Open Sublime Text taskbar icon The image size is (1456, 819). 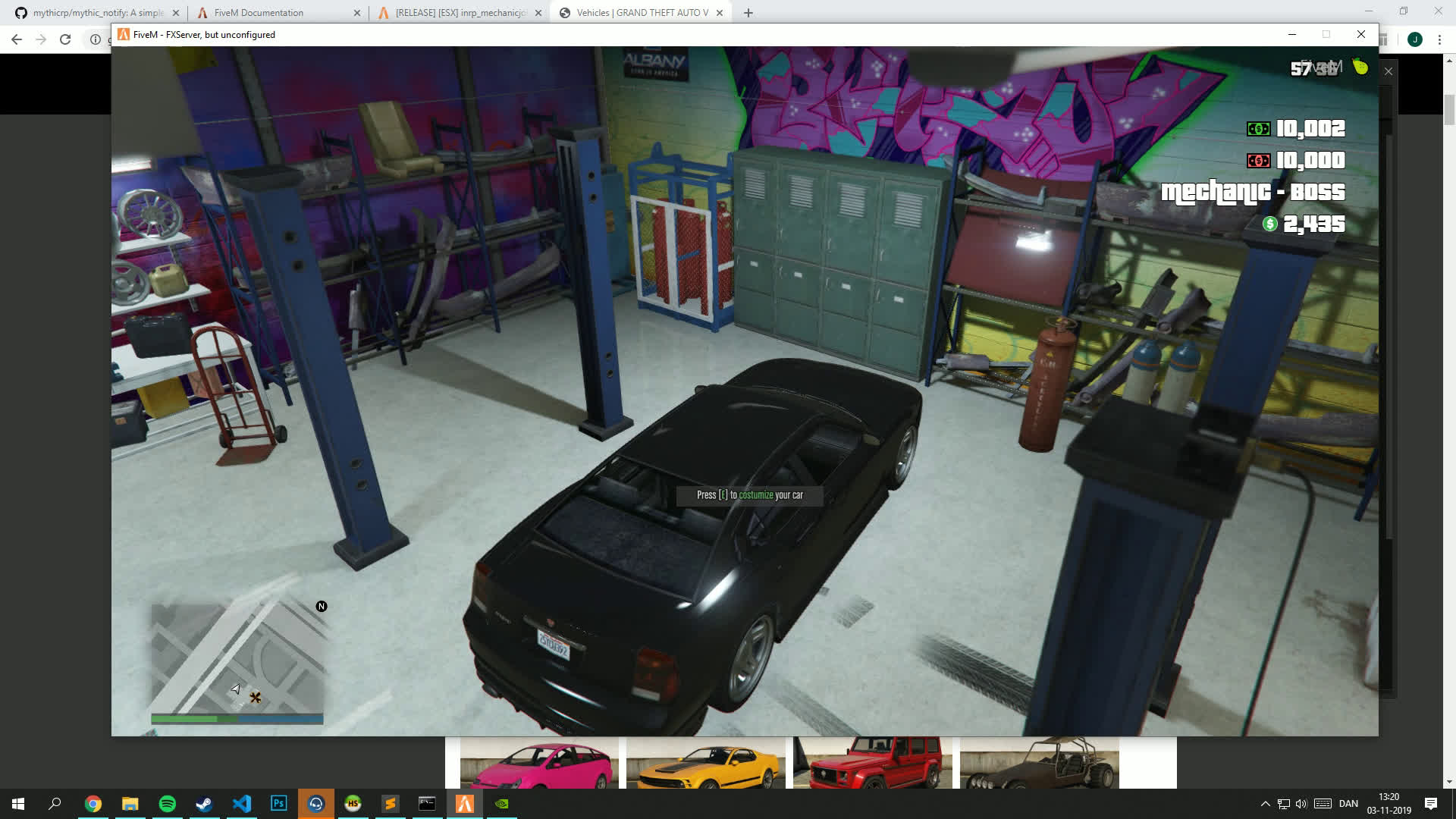point(390,804)
